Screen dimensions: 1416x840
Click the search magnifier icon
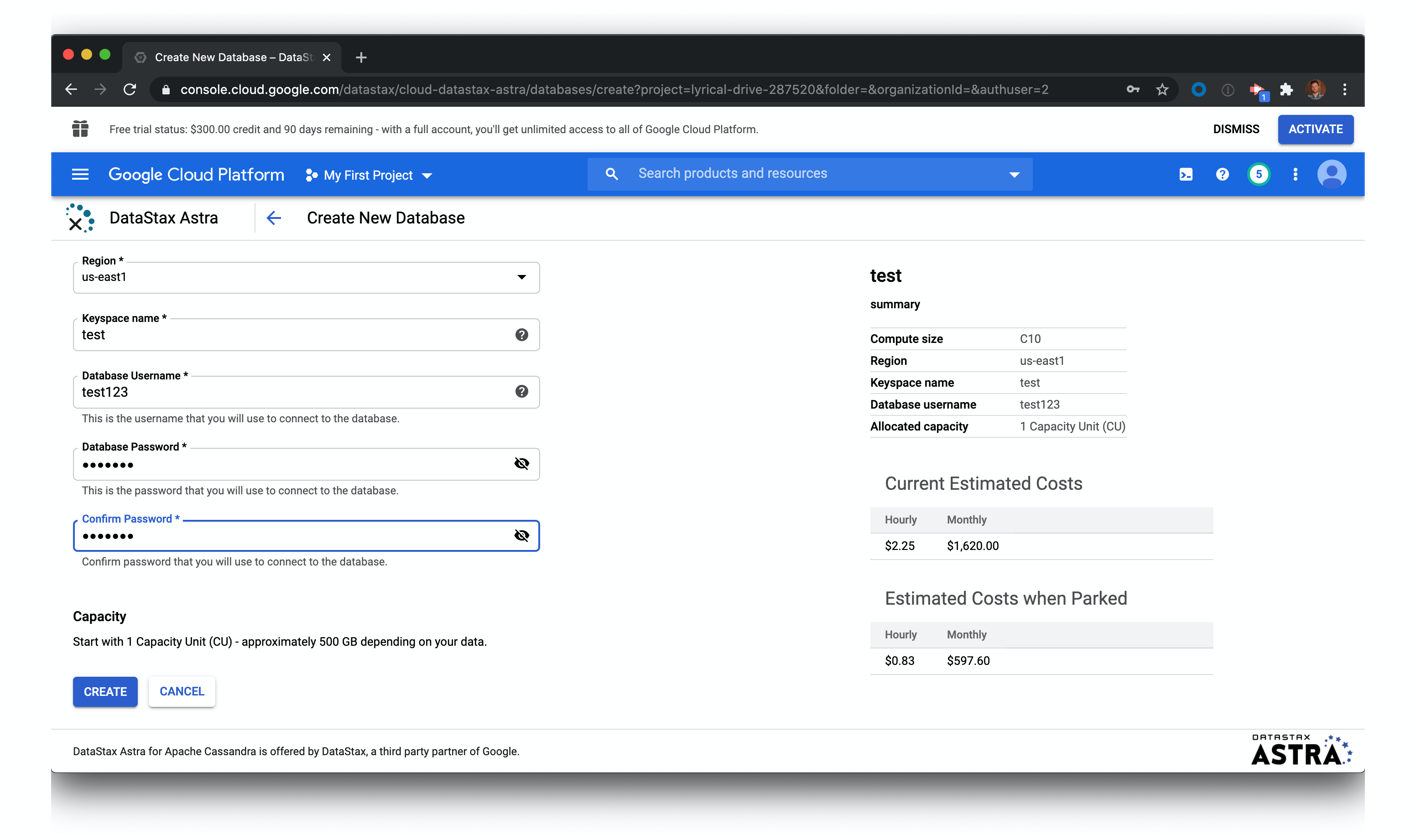(x=611, y=174)
